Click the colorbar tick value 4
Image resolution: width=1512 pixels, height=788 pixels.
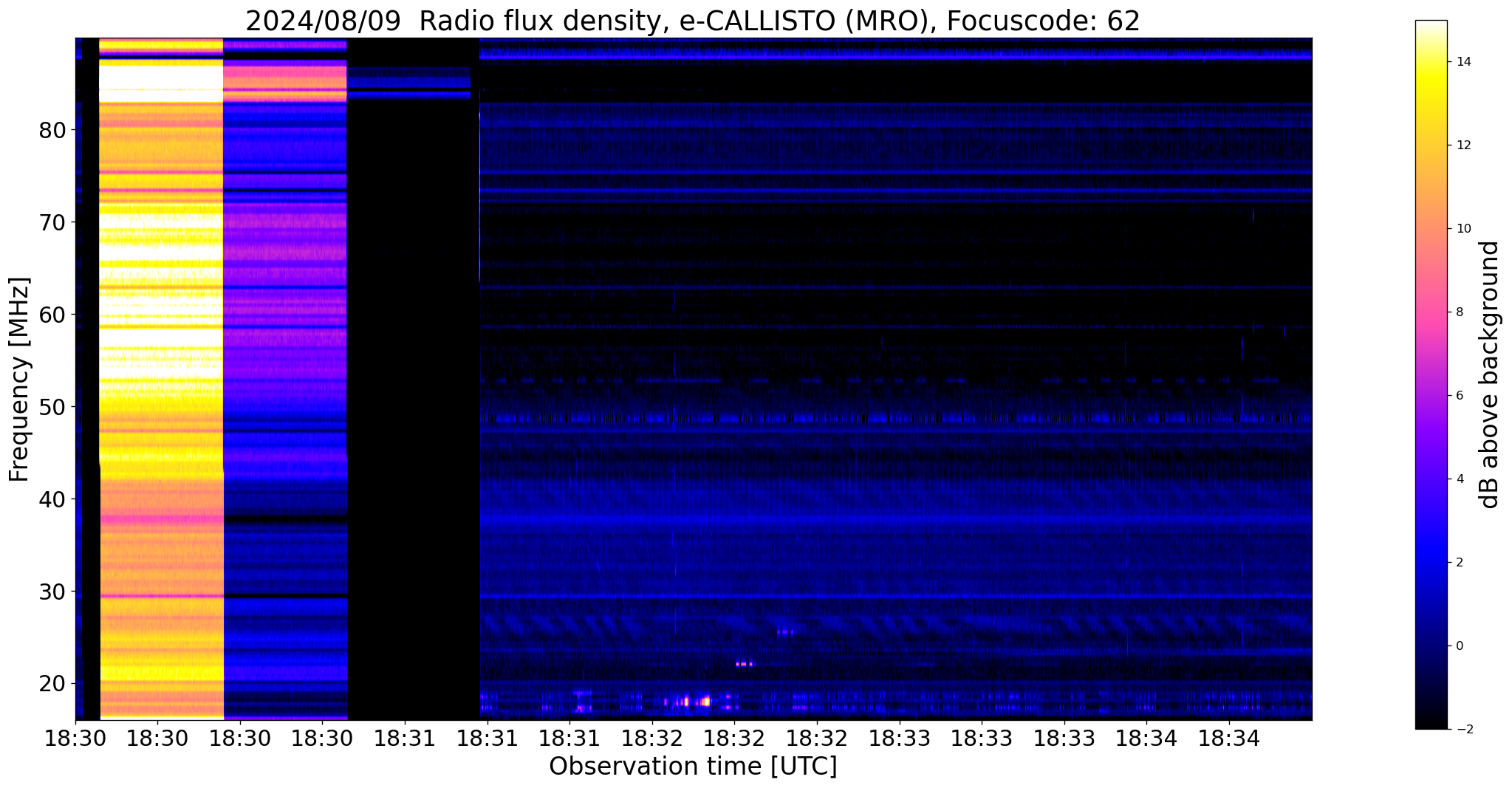(x=1459, y=479)
